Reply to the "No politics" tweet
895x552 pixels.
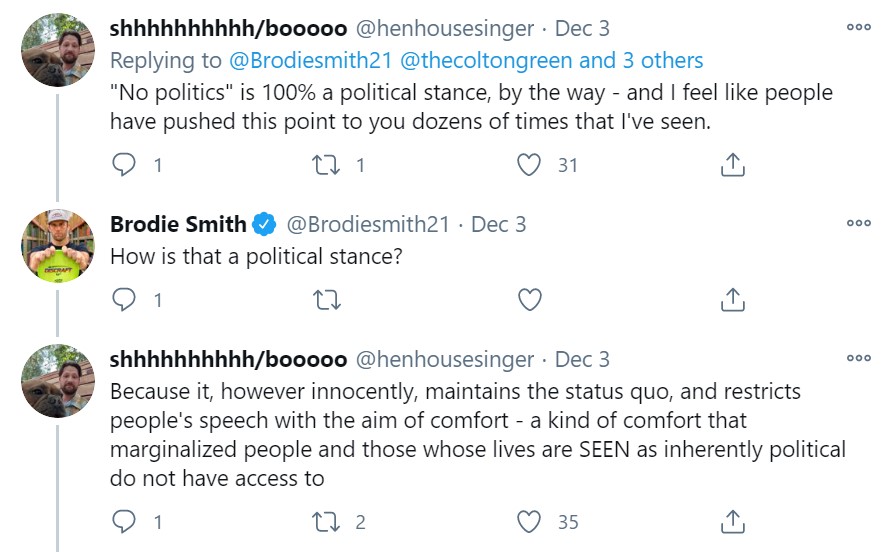point(124,165)
